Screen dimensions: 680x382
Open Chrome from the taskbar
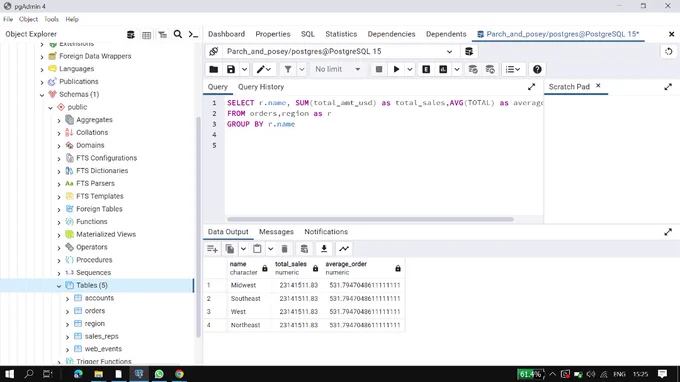click(x=179, y=374)
